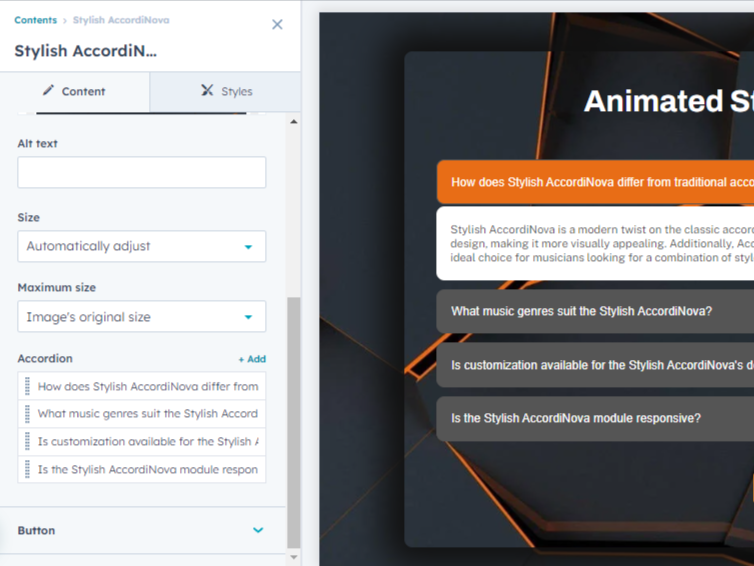Click drag handle for 'module responsive' item
The image size is (754, 566).
tap(27, 470)
